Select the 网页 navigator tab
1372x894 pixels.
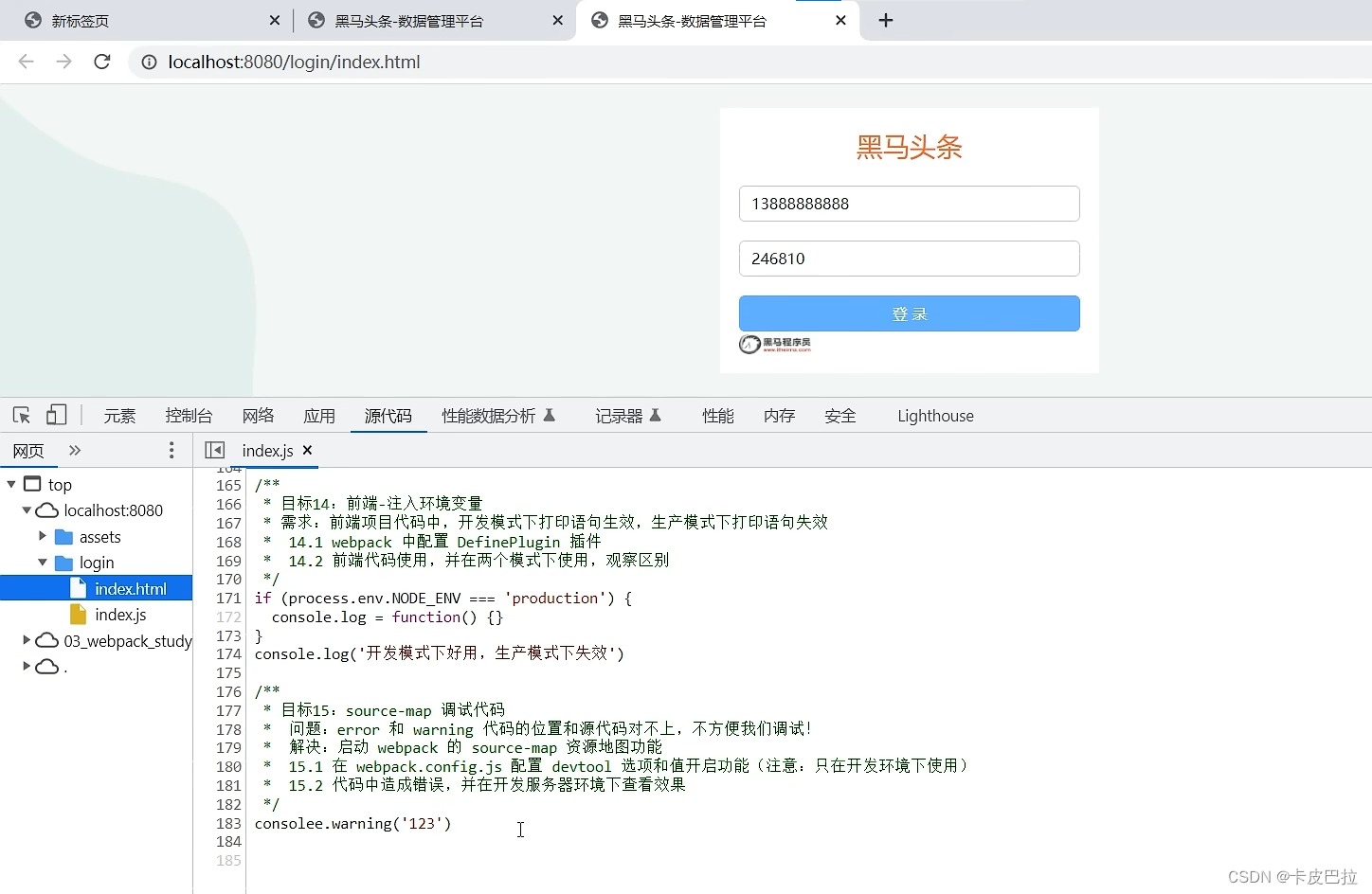[28, 450]
